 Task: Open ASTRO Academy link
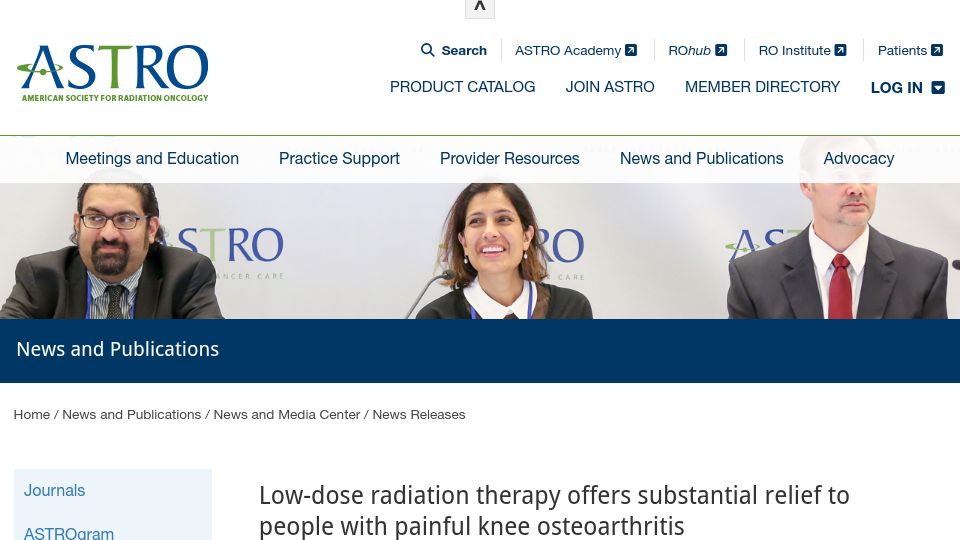point(568,50)
